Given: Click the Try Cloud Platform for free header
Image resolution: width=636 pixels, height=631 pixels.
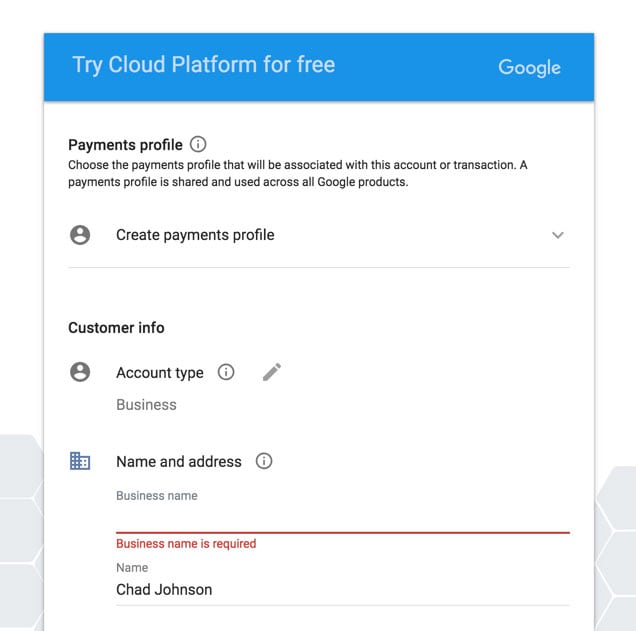Looking at the screenshot, I should (204, 65).
